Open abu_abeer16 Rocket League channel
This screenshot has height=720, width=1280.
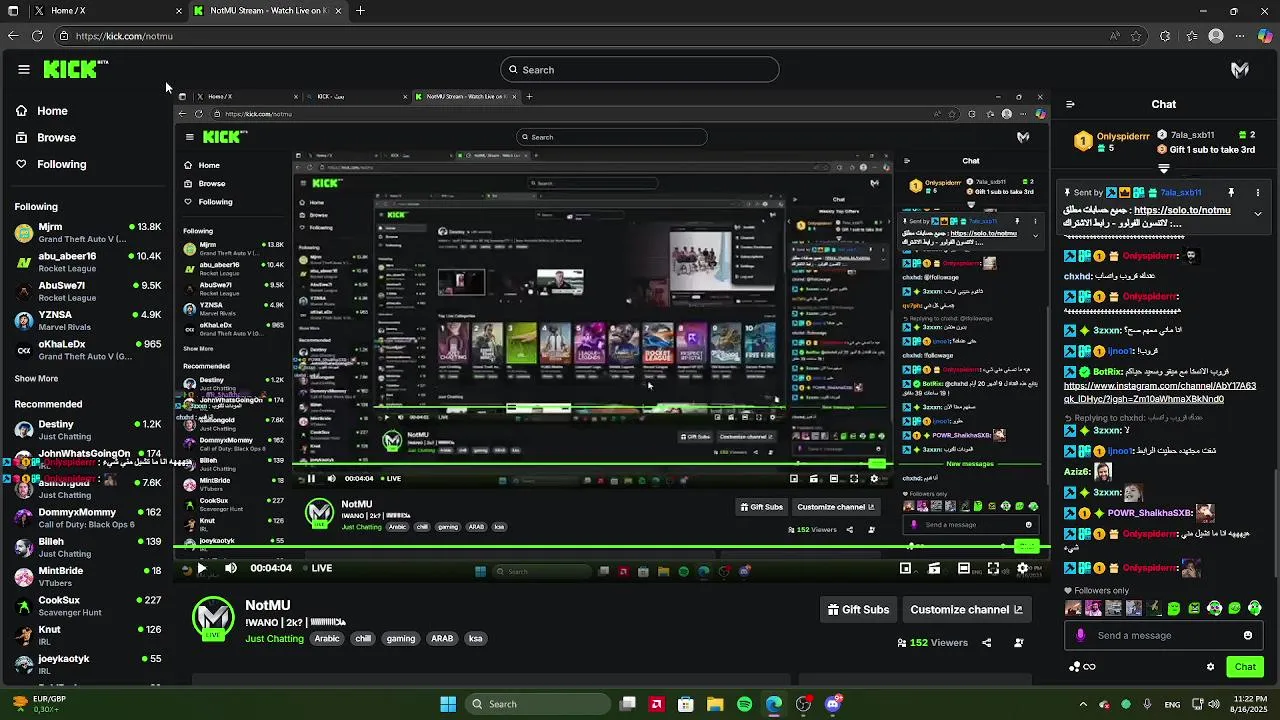tap(88, 262)
